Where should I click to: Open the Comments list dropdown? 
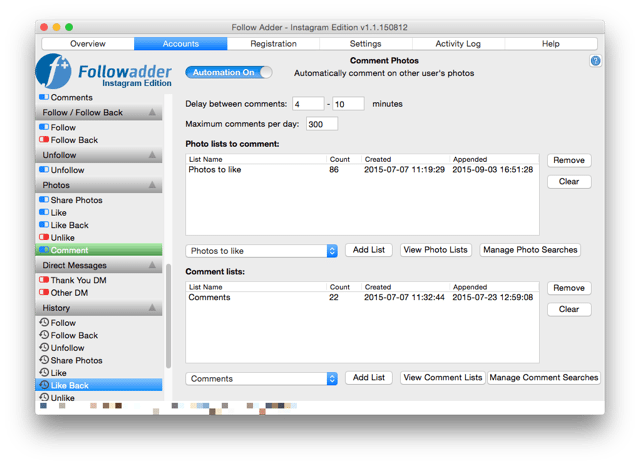pyautogui.click(x=261, y=378)
